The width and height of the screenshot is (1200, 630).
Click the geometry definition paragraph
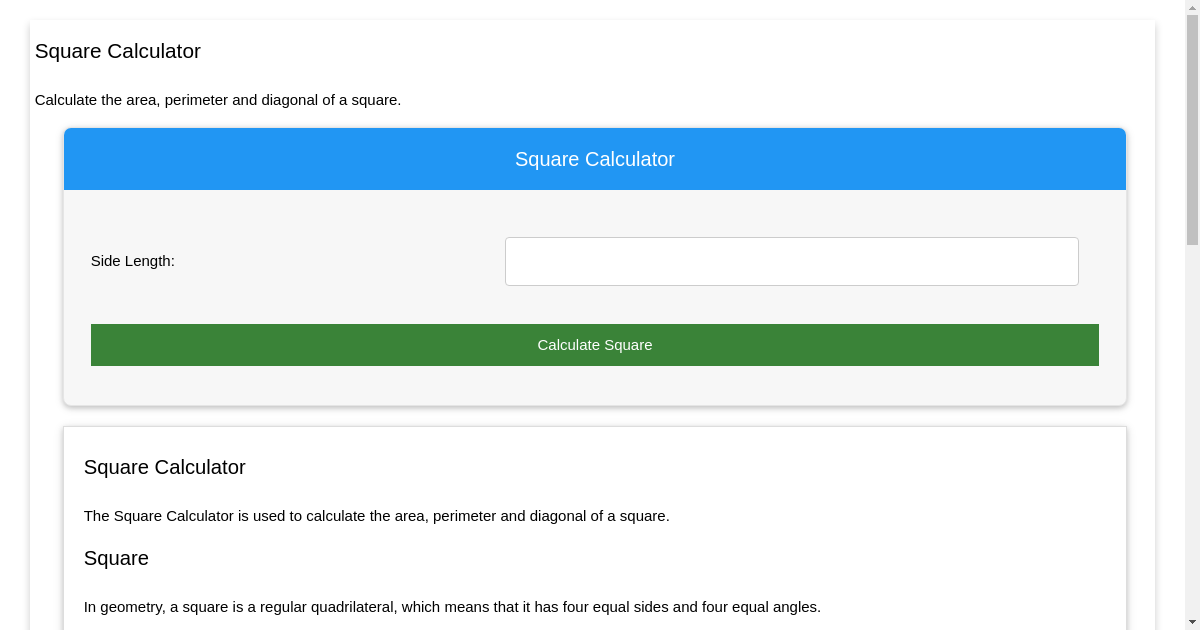click(452, 606)
